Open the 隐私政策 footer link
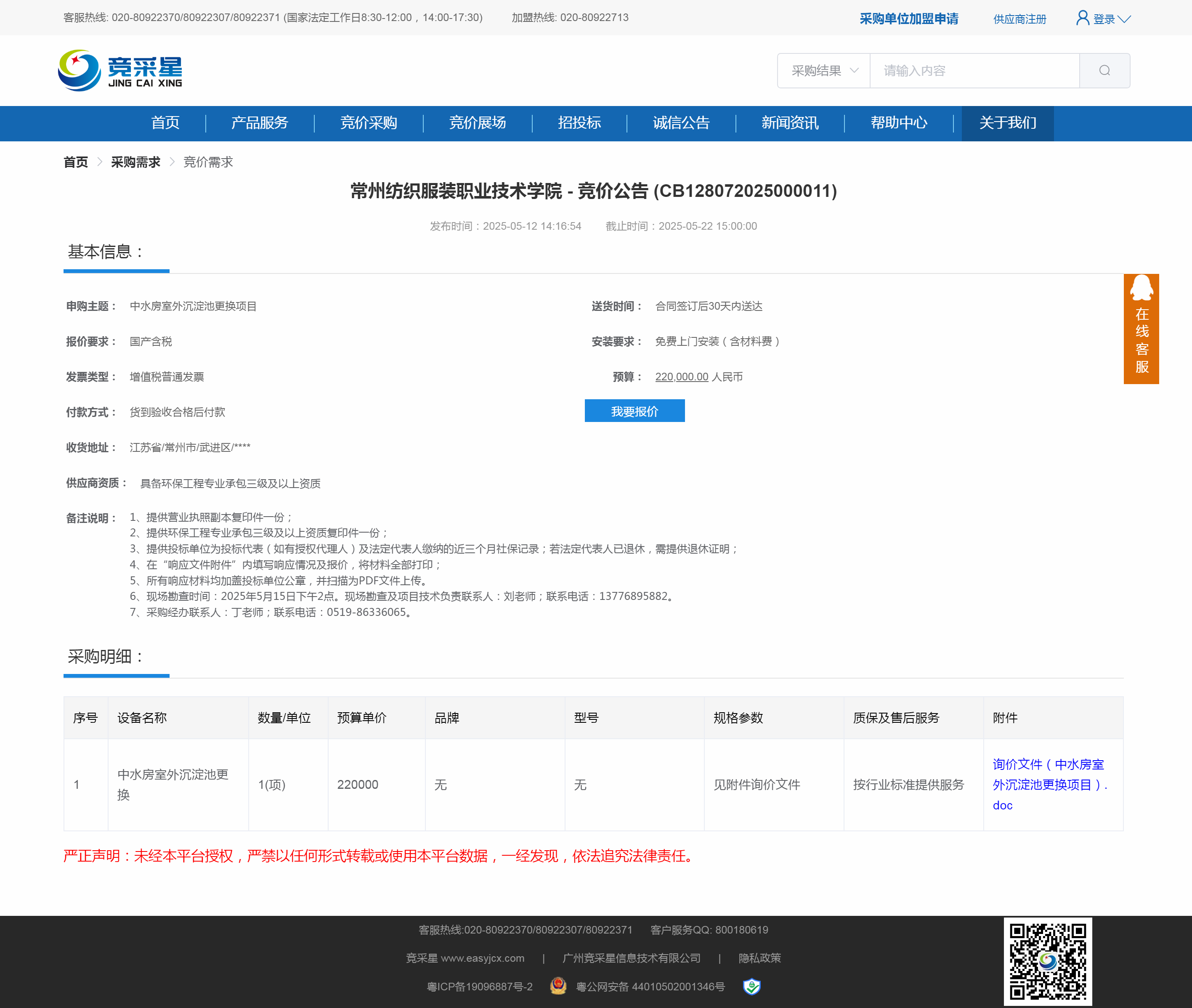This screenshot has width=1192, height=1008. [759, 958]
